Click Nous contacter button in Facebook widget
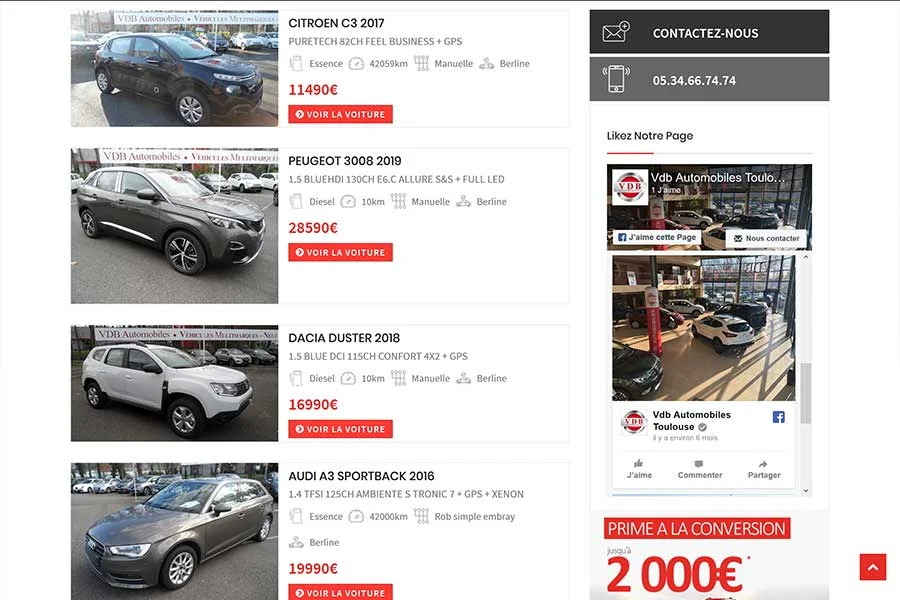This screenshot has width=900, height=600. (766, 238)
